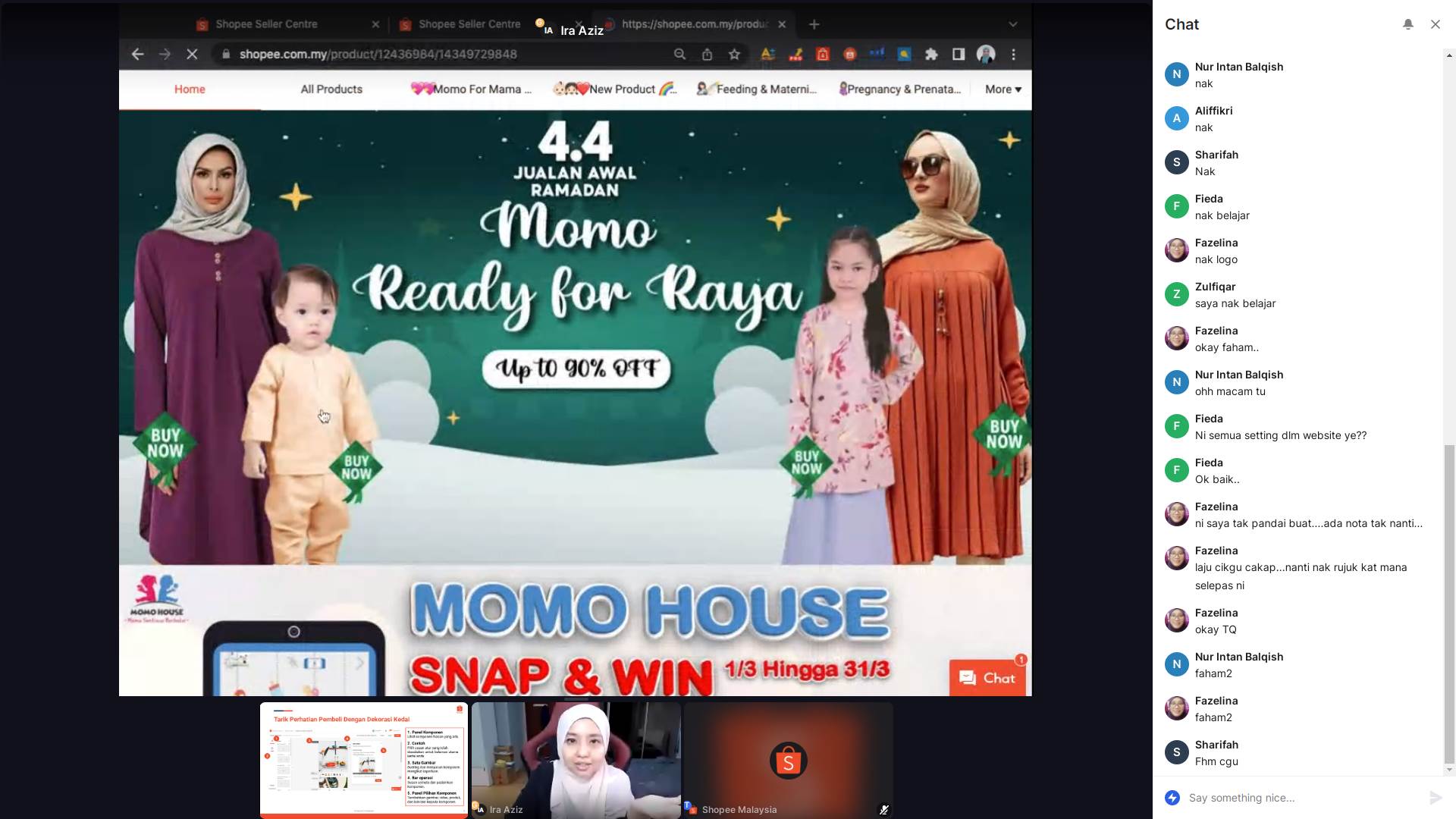
Task: Expand the More dropdown in shop menu
Action: 1003,89
